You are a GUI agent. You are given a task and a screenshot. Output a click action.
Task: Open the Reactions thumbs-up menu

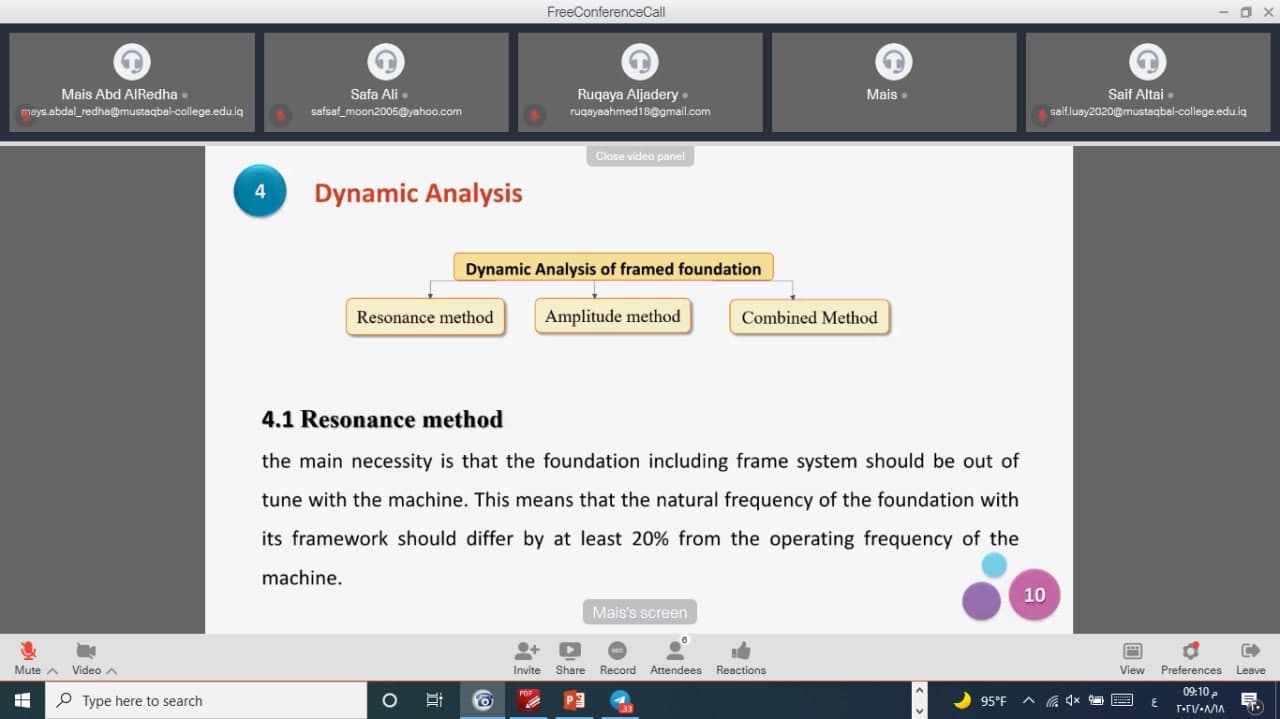(x=740, y=652)
